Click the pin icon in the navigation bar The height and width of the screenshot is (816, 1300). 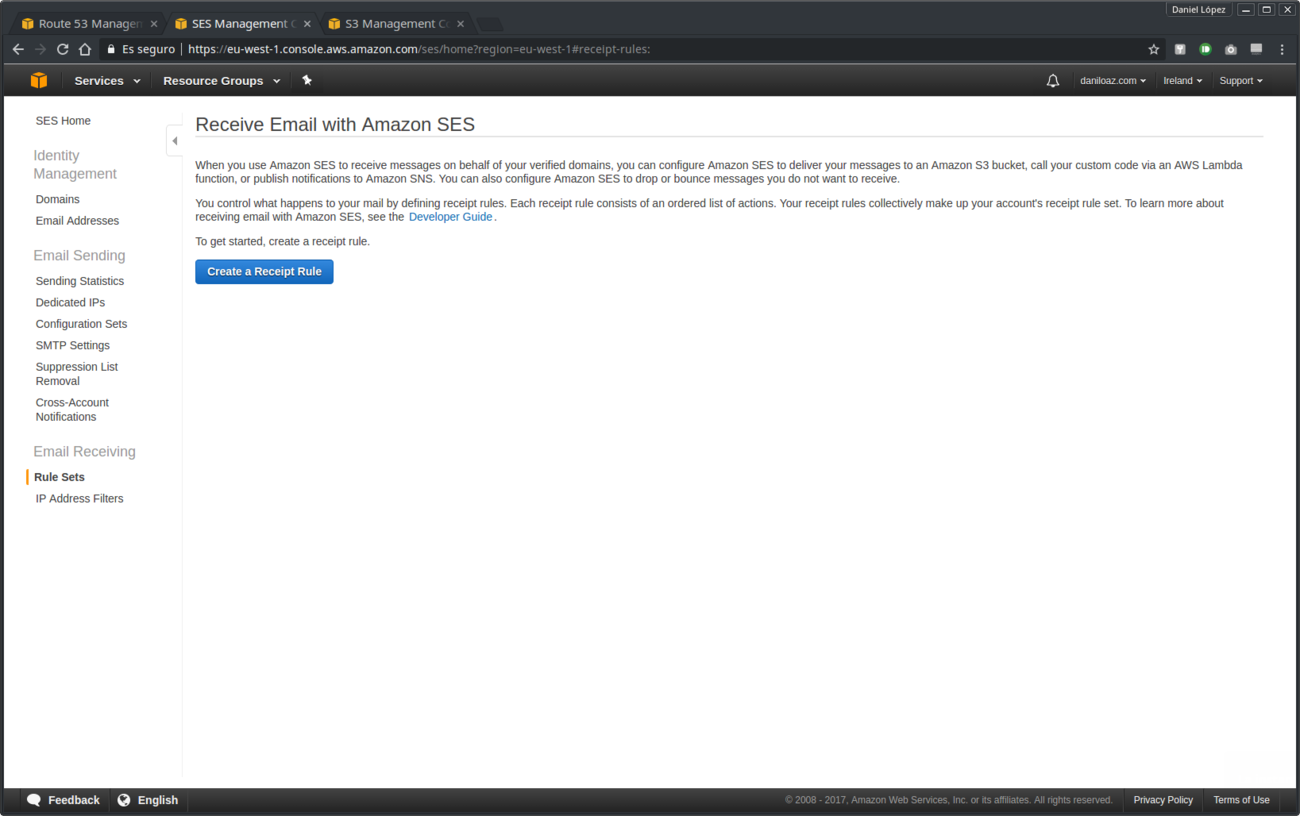click(x=307, y=80)
